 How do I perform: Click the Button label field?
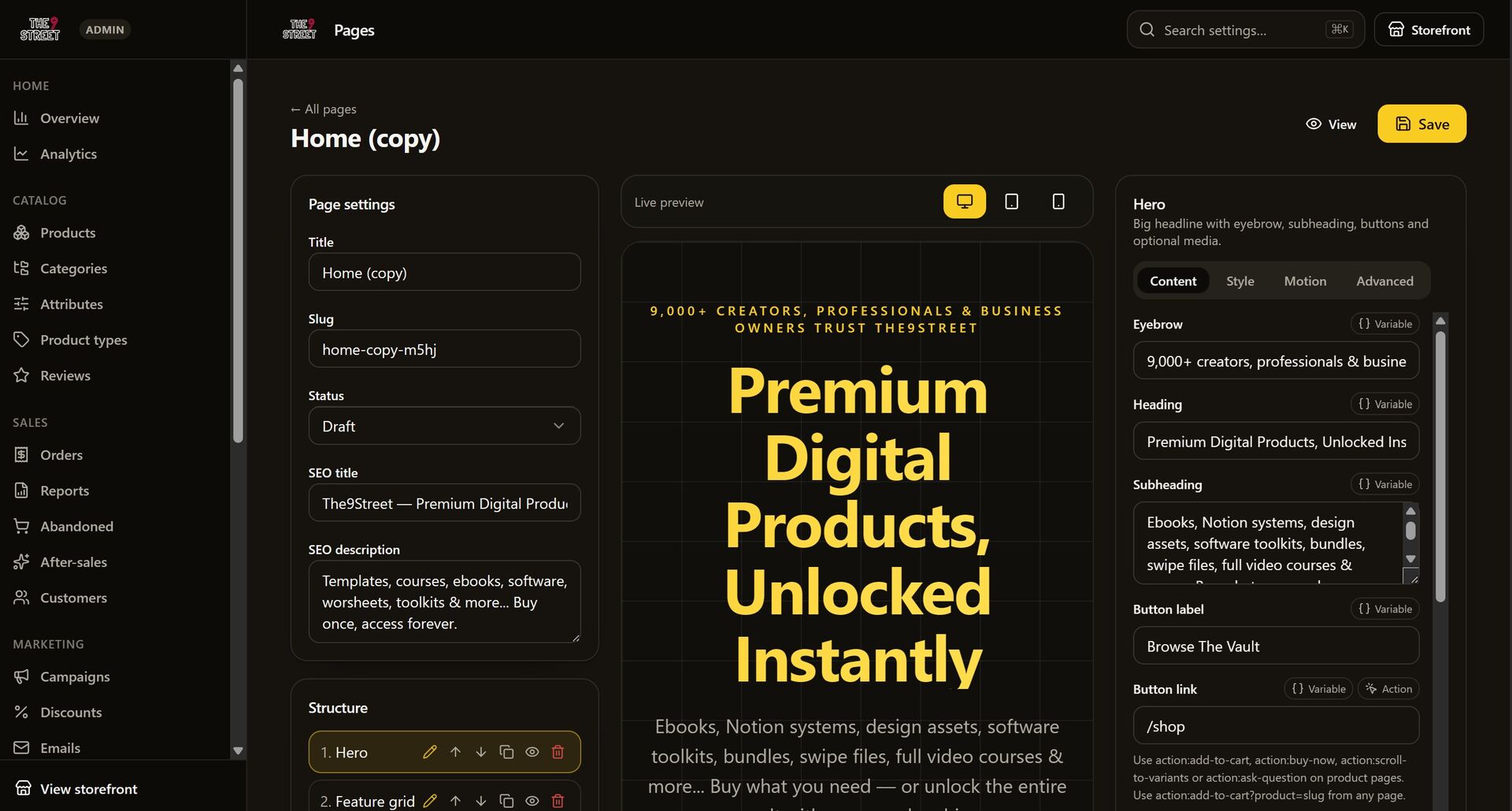1276,646
